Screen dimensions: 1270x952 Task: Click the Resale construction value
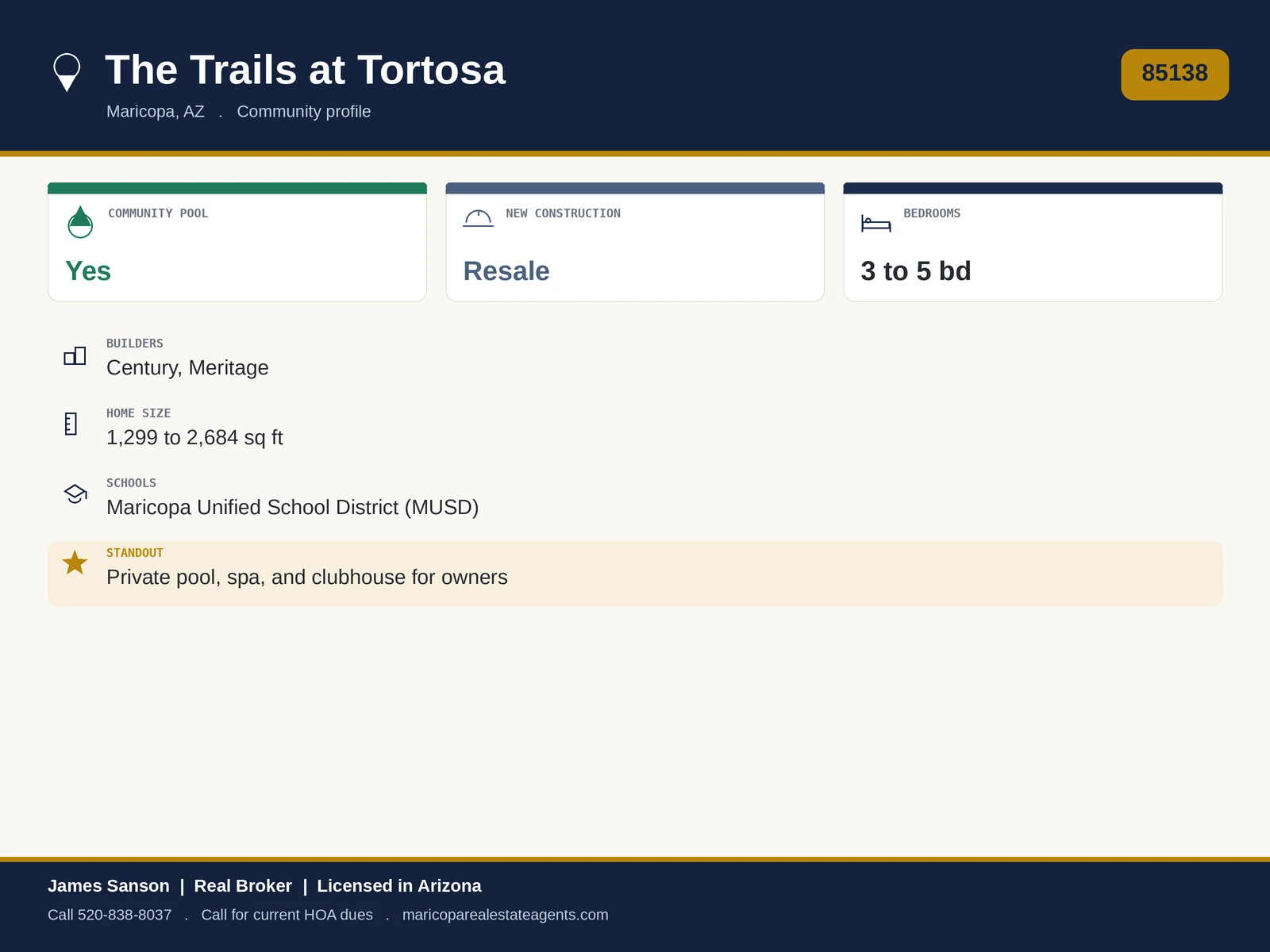click(506, 271)
